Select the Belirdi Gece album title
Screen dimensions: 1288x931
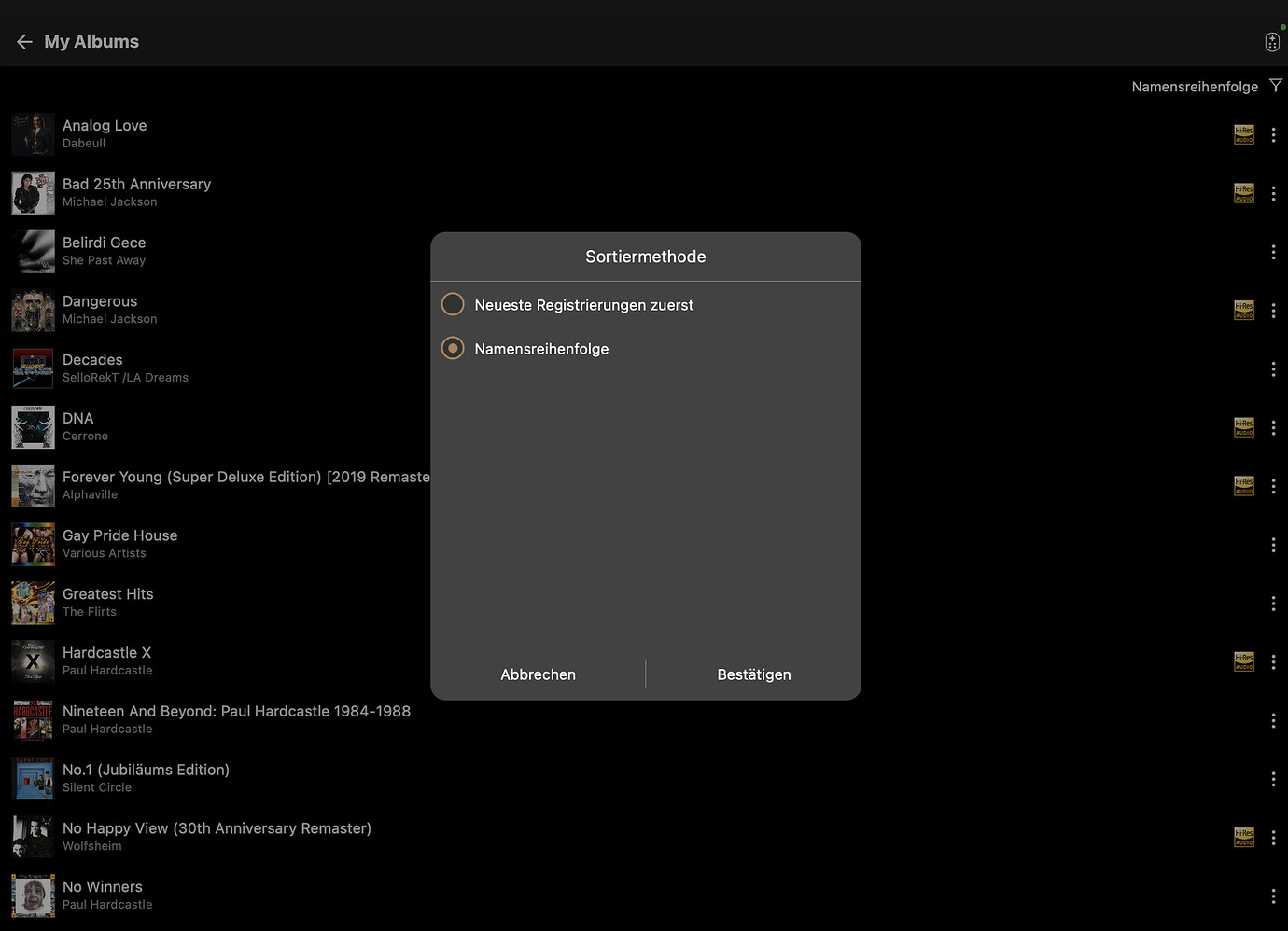click(x=104, y=243)
